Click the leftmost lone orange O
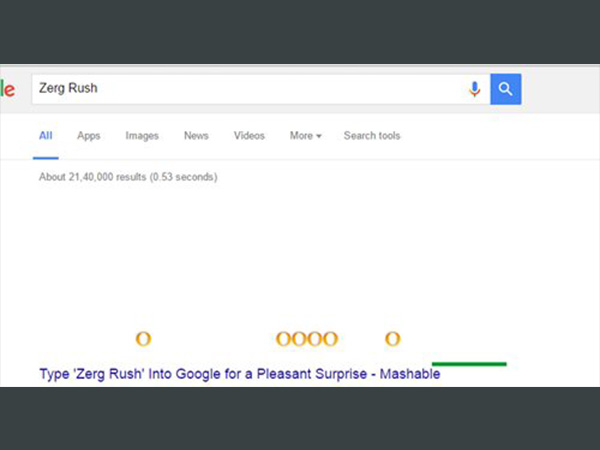The image size is (600, 450). tap(143, 339)
